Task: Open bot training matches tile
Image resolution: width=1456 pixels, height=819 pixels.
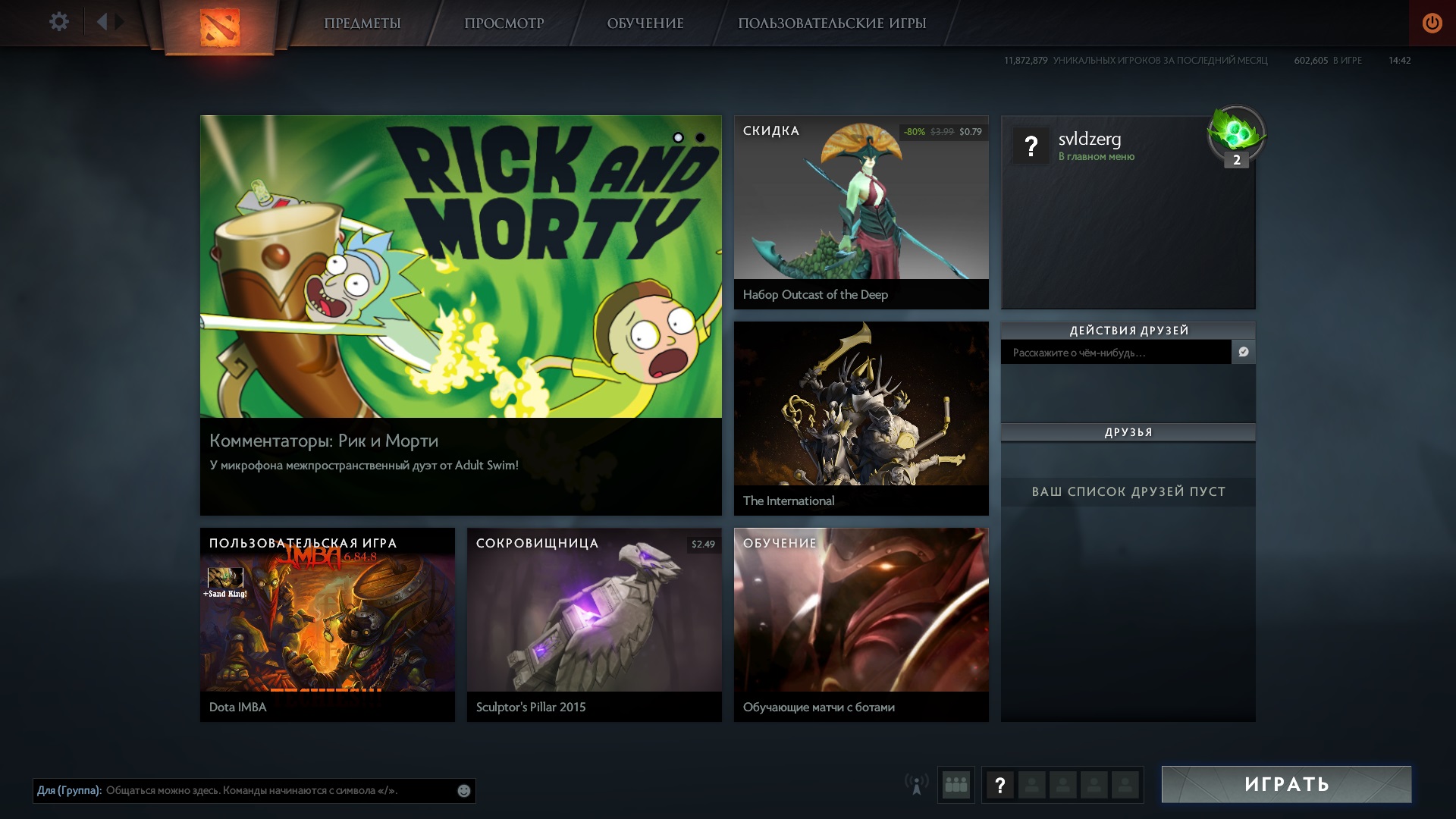Action: point(861,625)
